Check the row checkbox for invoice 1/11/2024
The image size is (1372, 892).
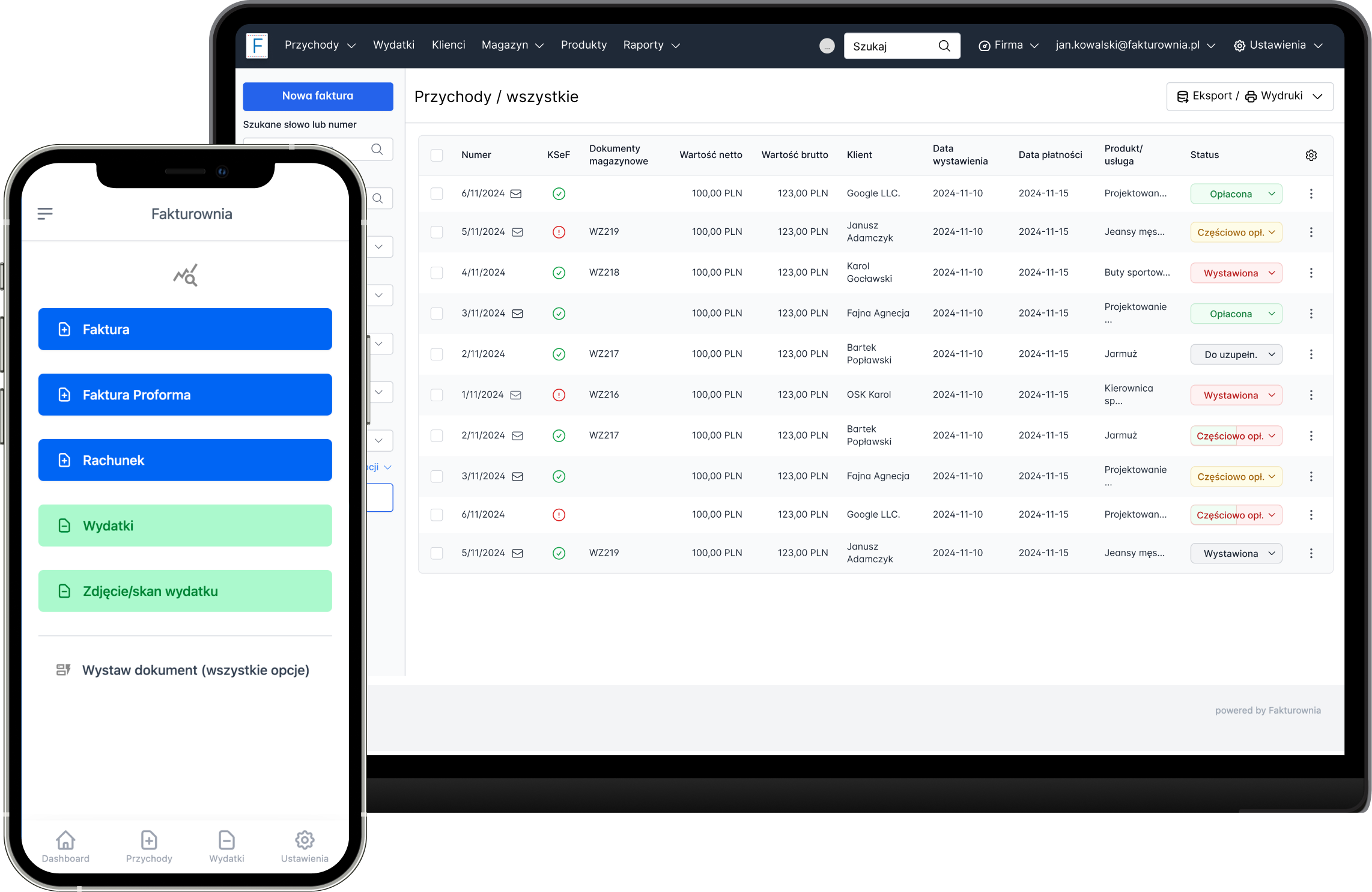pos(437,395)
